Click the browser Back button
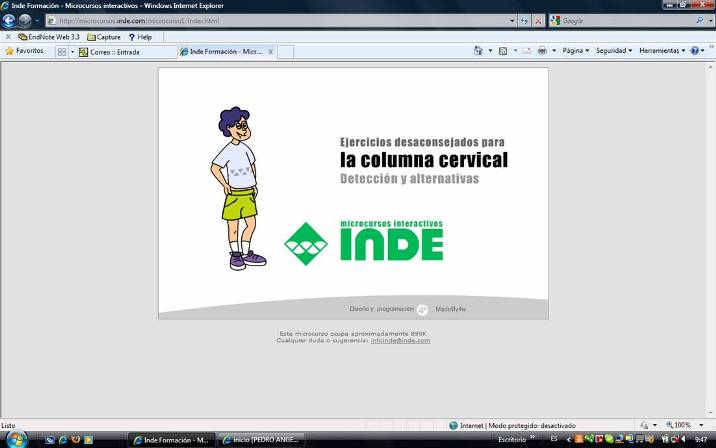Screen dimensions: 716x448 pyautogui.click(x=10, y=20)
